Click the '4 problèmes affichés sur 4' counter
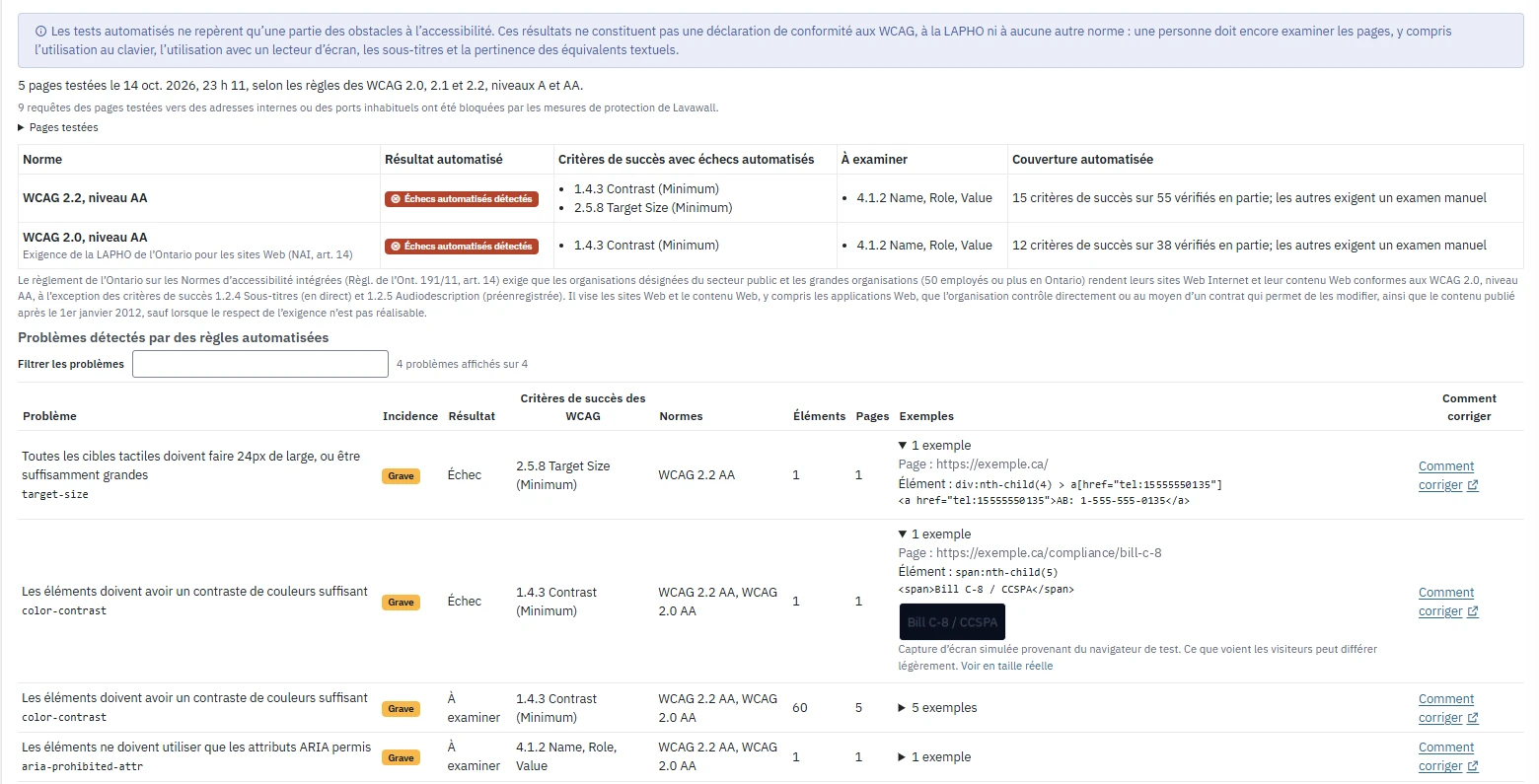The image size is (1539, 784). tap(462, 364)
